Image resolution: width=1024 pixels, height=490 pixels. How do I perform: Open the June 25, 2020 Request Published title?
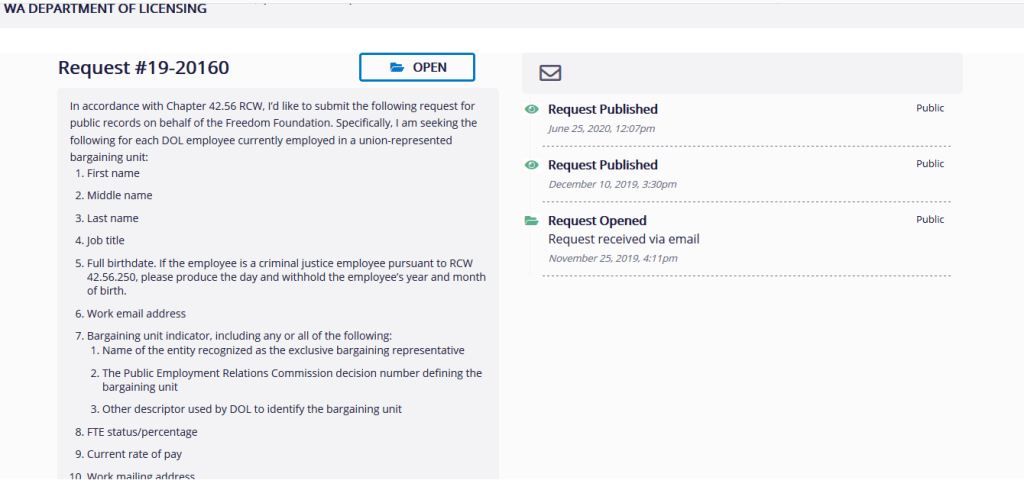(x=602, y=109)
